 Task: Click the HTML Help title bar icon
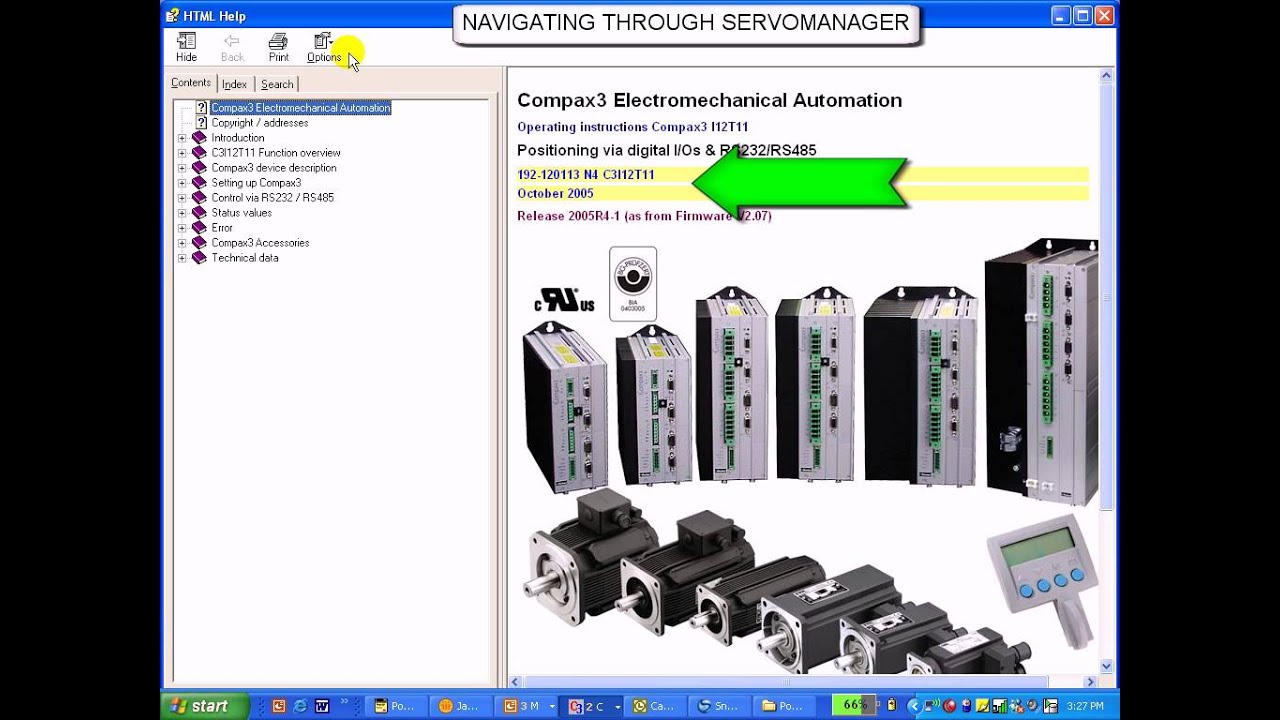point(173,16)
